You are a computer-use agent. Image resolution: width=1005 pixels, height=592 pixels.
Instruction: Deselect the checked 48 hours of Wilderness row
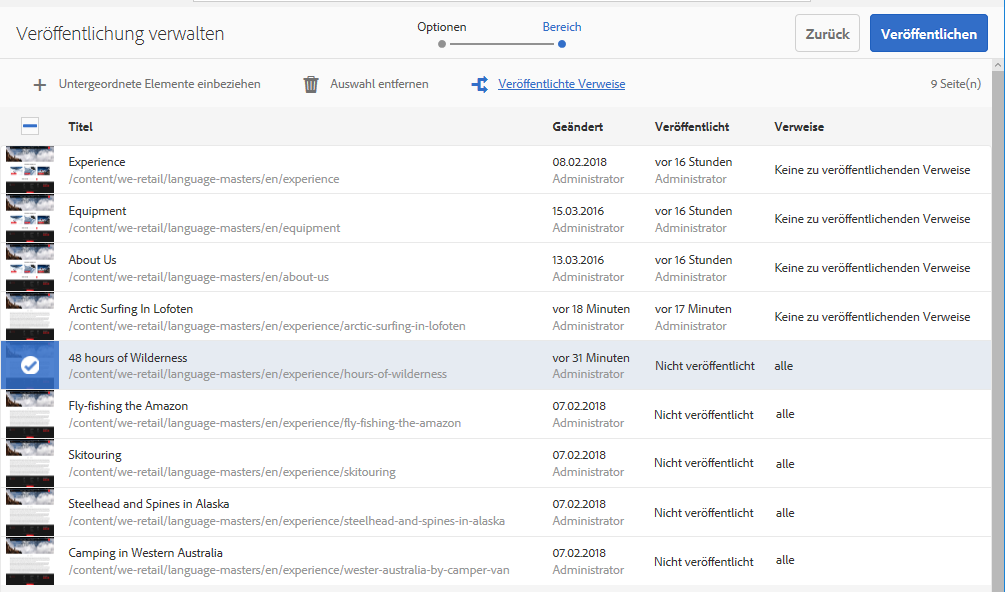click(x=30, y=366)
